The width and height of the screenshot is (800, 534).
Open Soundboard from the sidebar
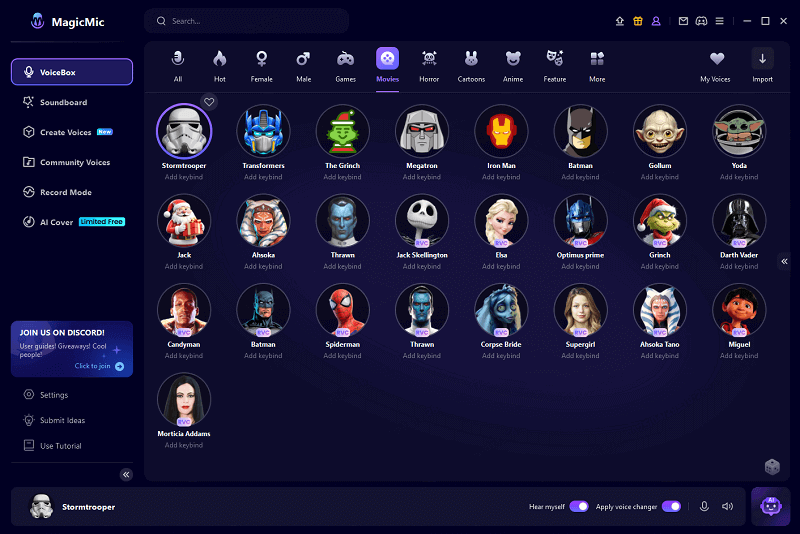[x=63, y=102]
